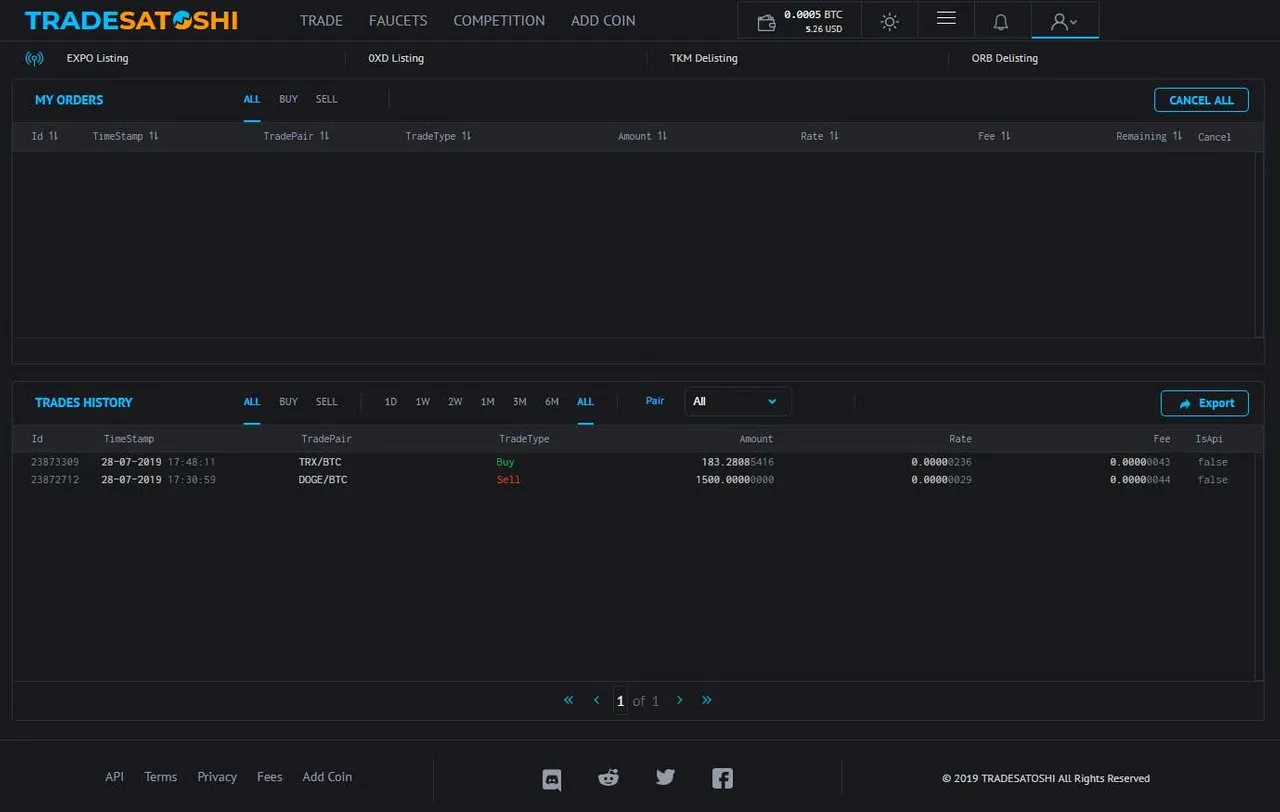The image size is (1280, 812).
Task: Open the Fees footer link
Action: click(x=270, y=777)
